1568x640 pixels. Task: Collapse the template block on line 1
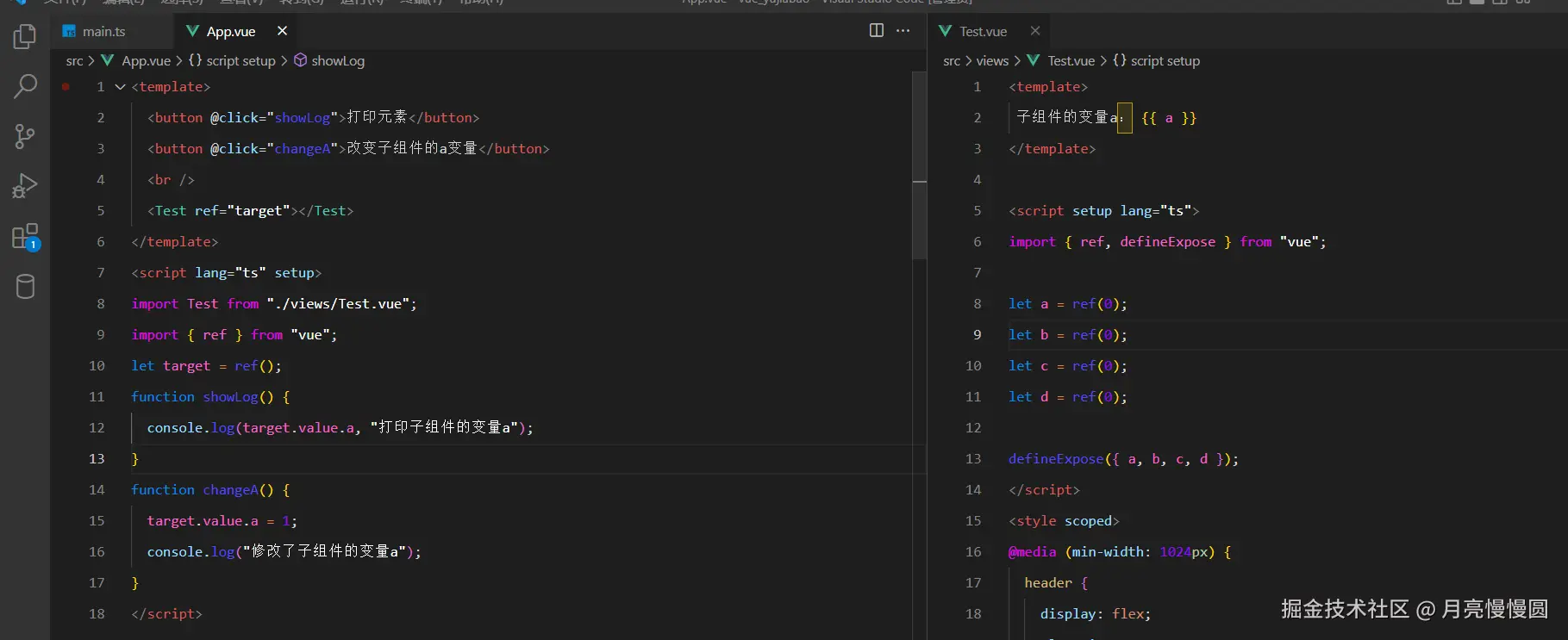coord(120,87)
